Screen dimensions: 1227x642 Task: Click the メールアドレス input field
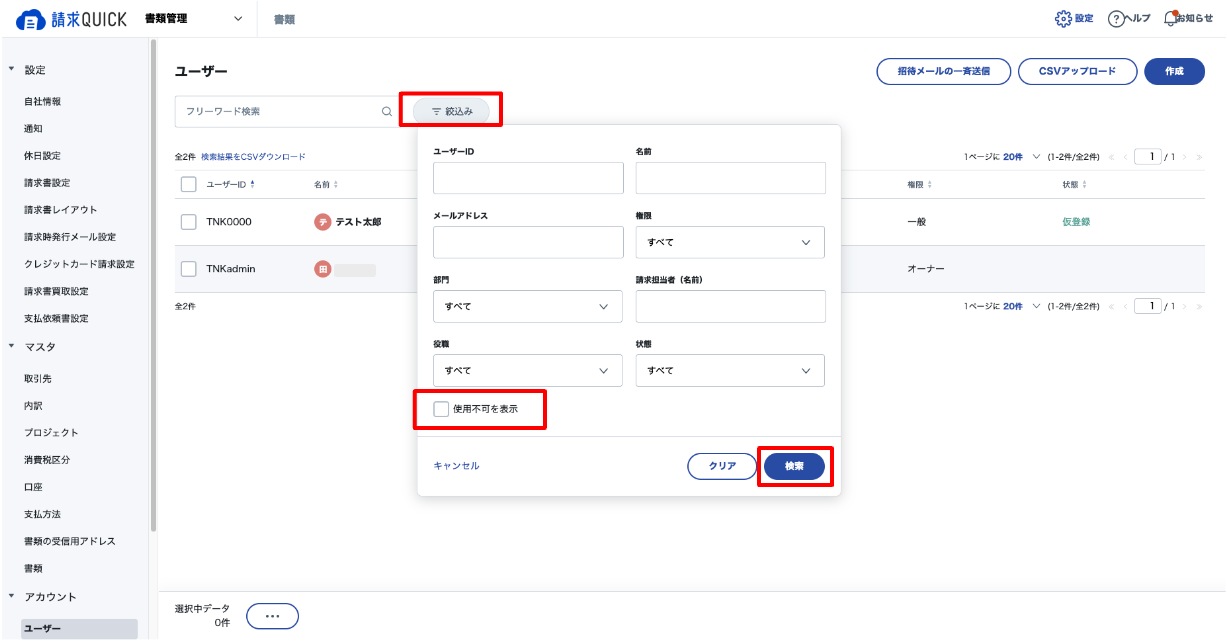coord(528,242)
